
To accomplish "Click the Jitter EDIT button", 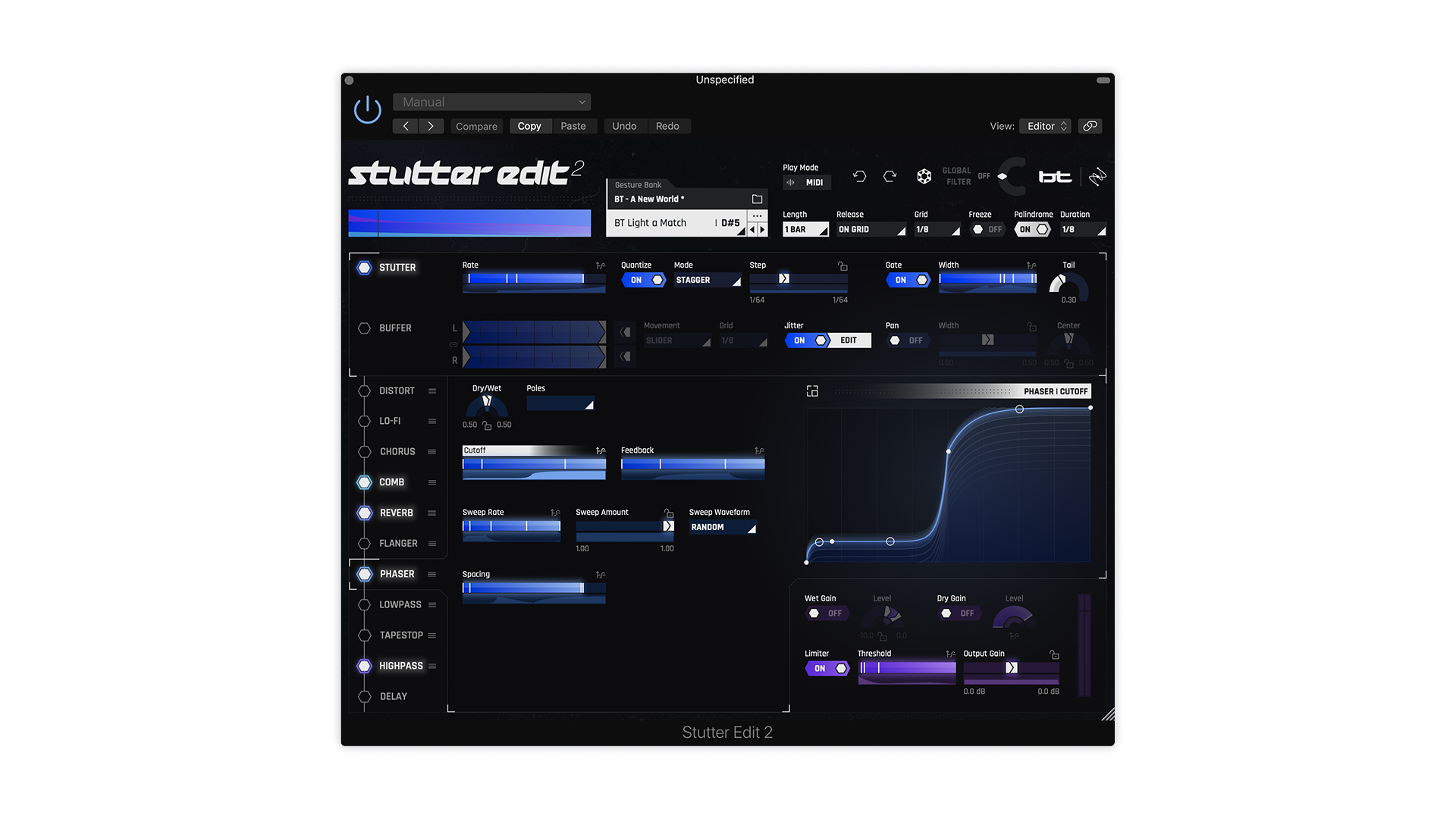I will click(x=849, y=340).
